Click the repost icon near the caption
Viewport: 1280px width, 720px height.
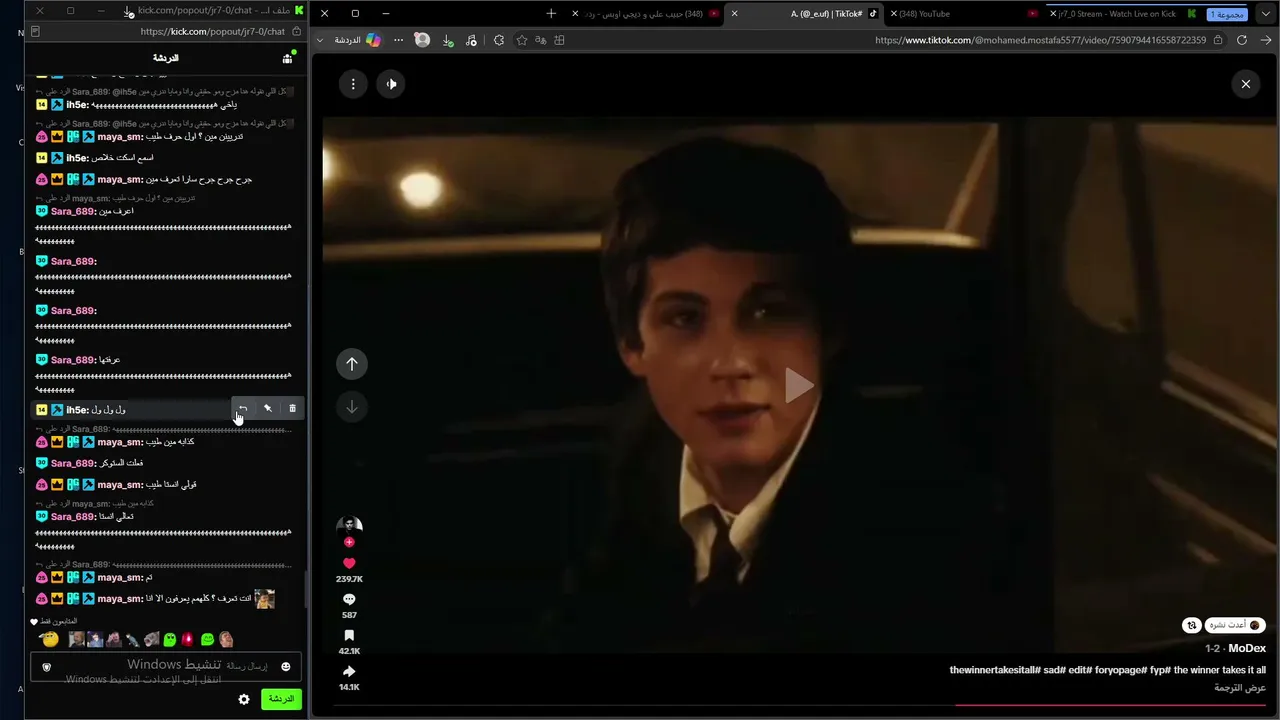[1191, 625]
